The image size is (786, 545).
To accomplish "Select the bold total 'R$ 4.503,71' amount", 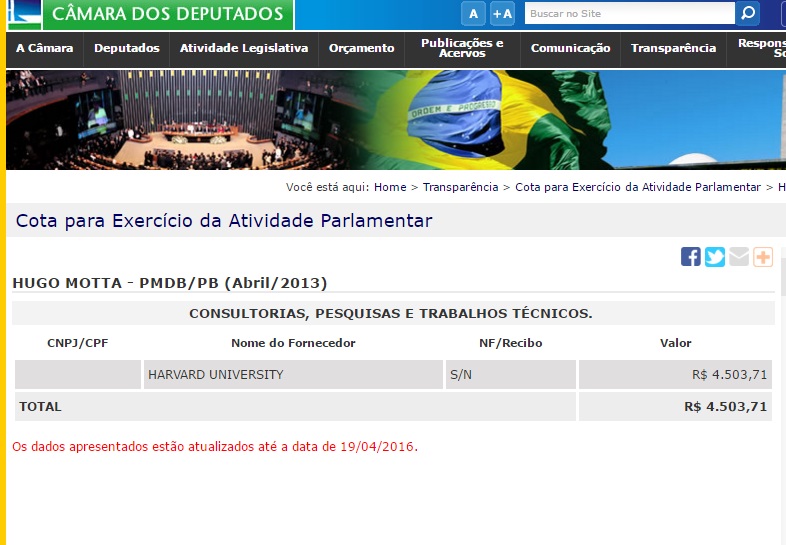I will click(x=725, y=407).
